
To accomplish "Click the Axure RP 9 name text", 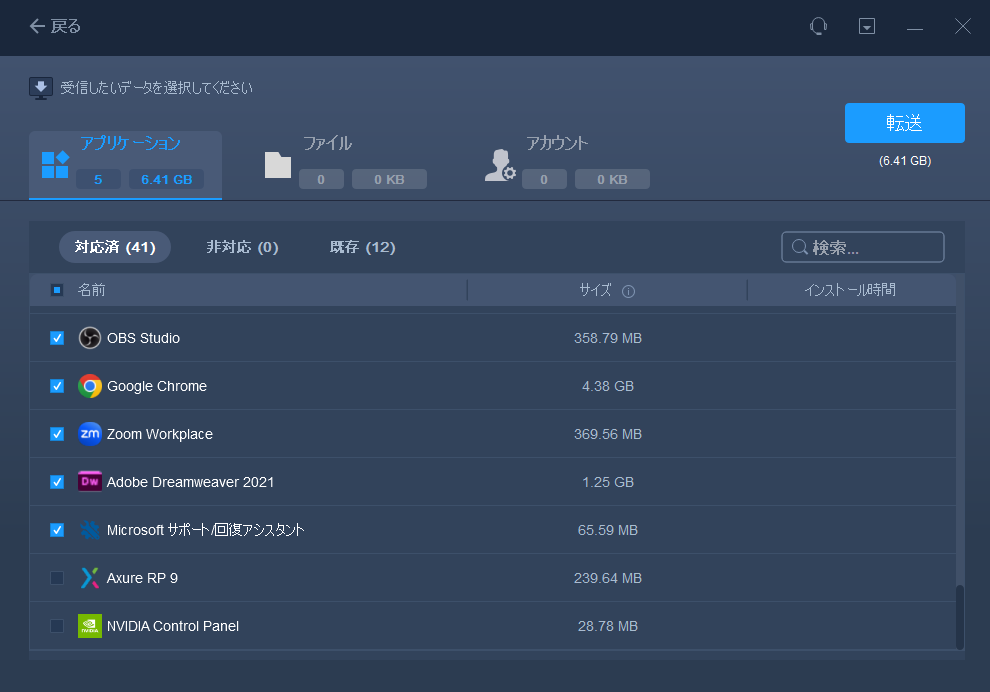I will (x=142, y=578).
